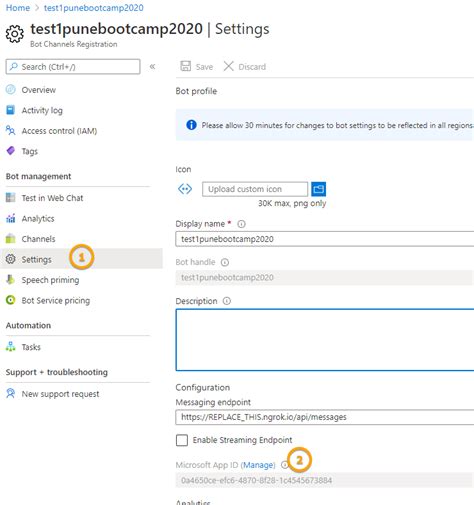Open Tasks under Automation
The height and width of the screenshot is (505, 474).
31,347
